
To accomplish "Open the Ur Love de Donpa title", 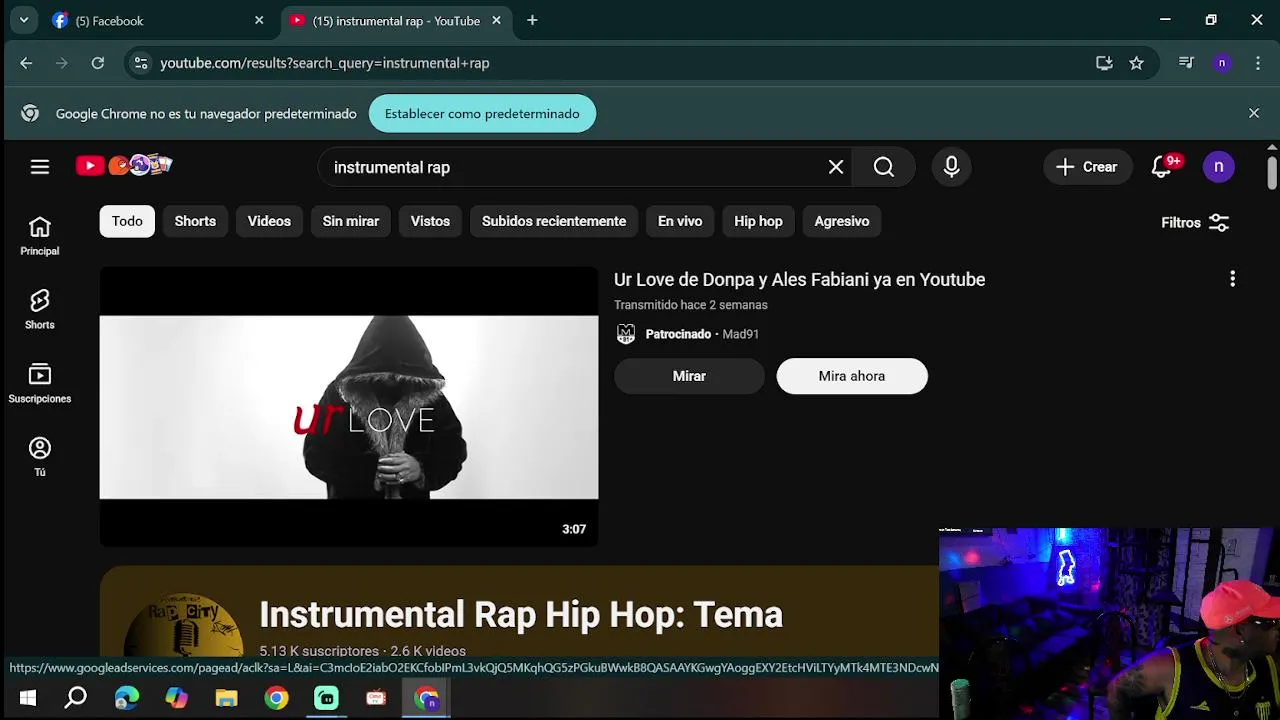I will 799,280.
